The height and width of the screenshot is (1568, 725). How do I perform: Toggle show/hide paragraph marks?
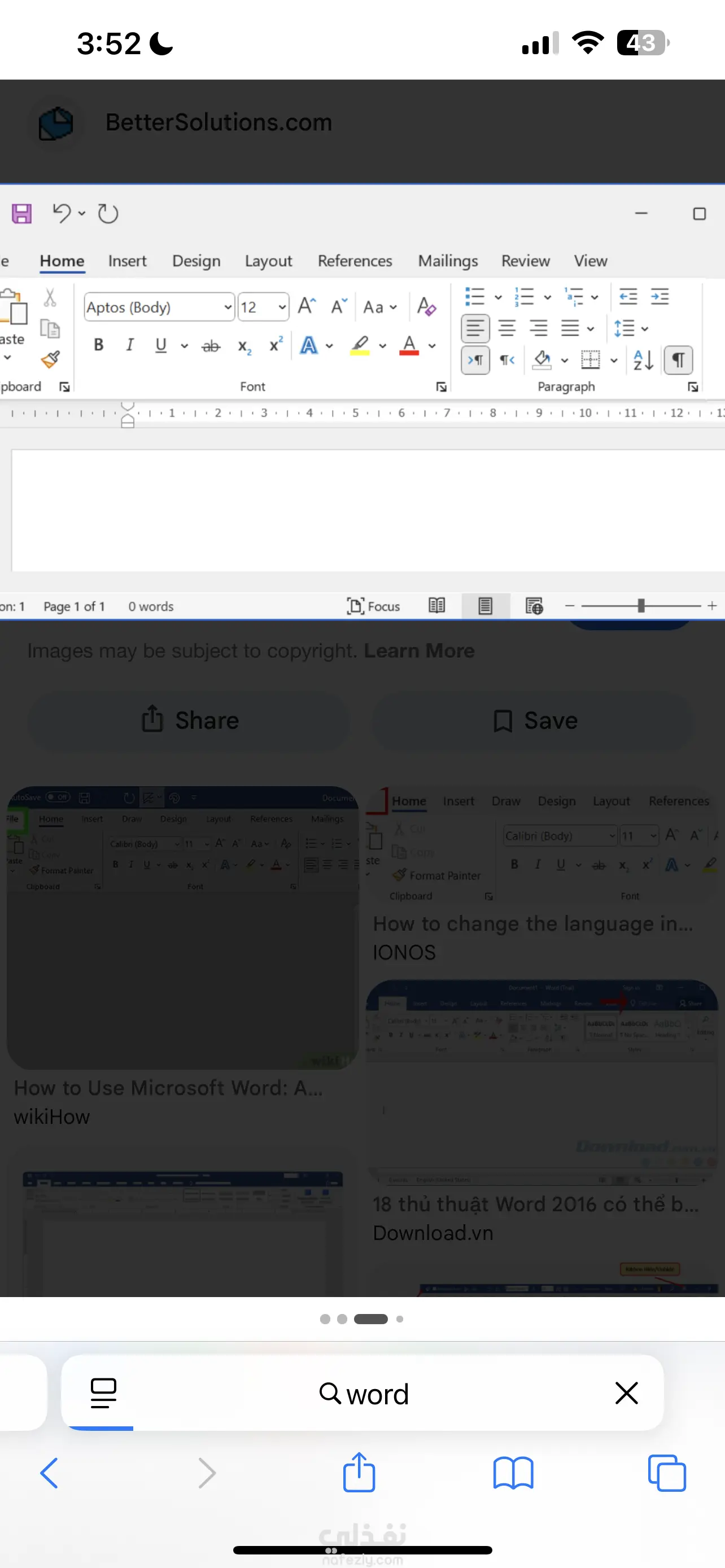click(678, 360)
